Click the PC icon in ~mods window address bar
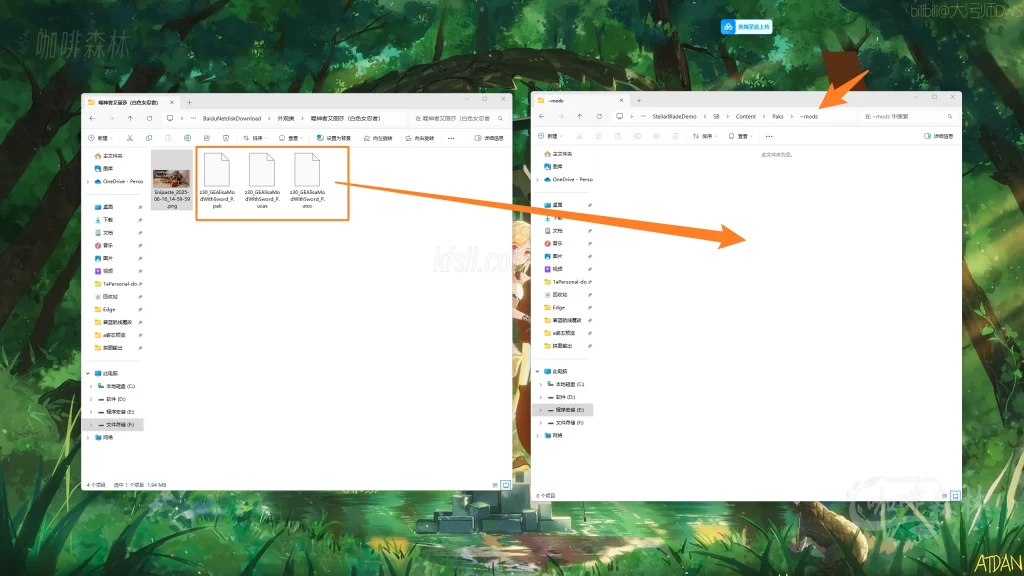This screenshot has height=576, width=1024. [x=619, y=116]
